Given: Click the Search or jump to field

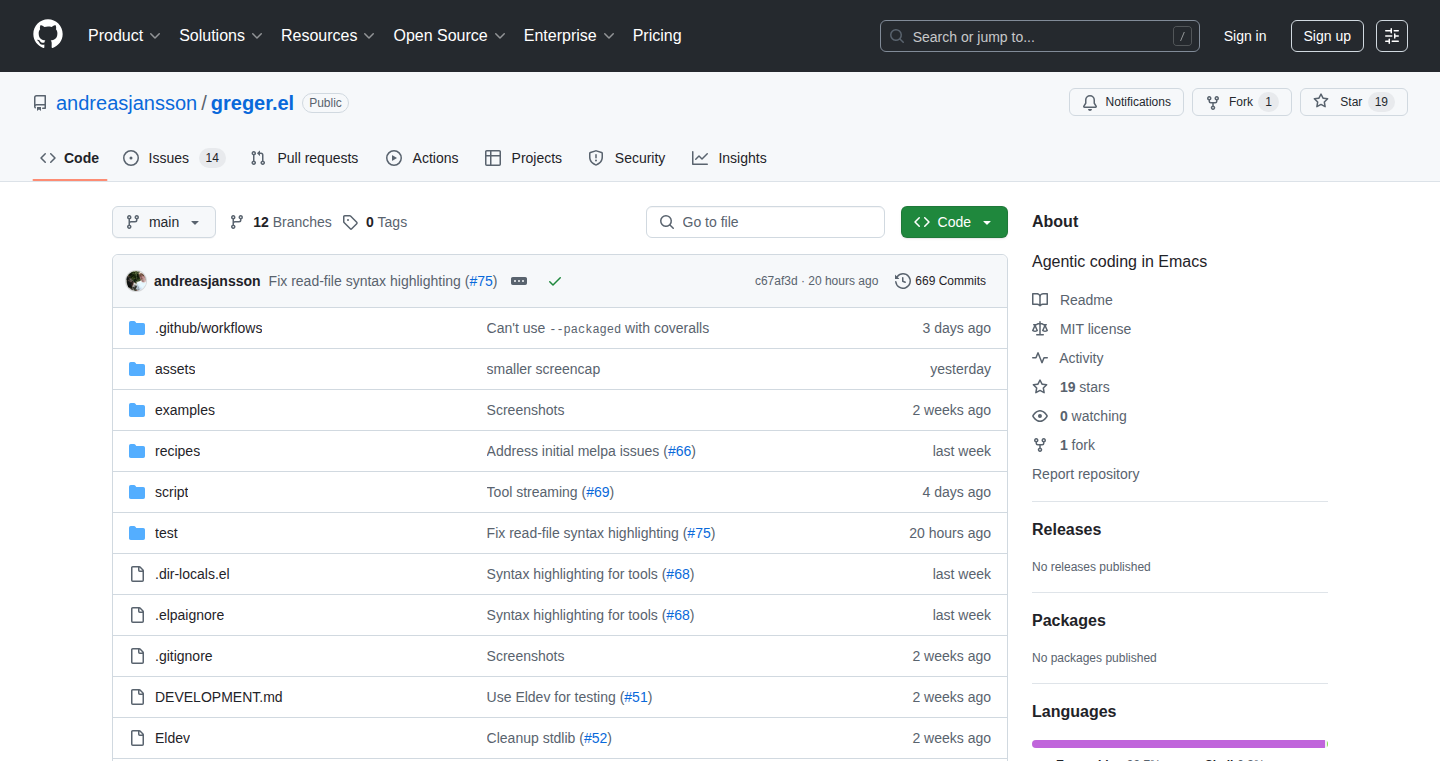Looking at the screenshot, I should 1039,36.
